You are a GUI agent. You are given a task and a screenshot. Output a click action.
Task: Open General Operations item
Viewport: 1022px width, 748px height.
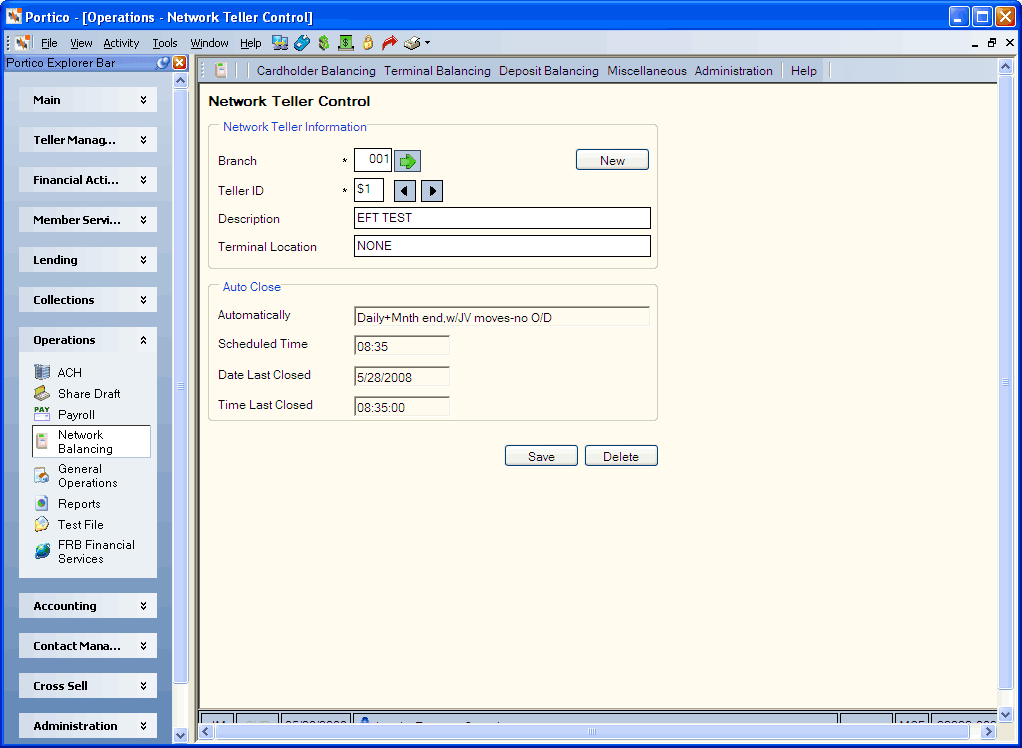pyautogui.click(x=76, y=476)
